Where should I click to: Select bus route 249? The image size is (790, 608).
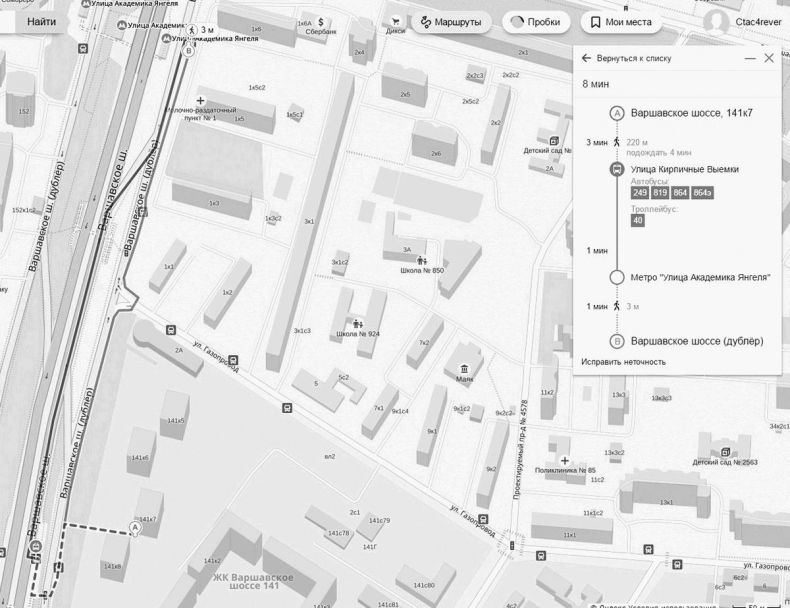coord(640,192)
